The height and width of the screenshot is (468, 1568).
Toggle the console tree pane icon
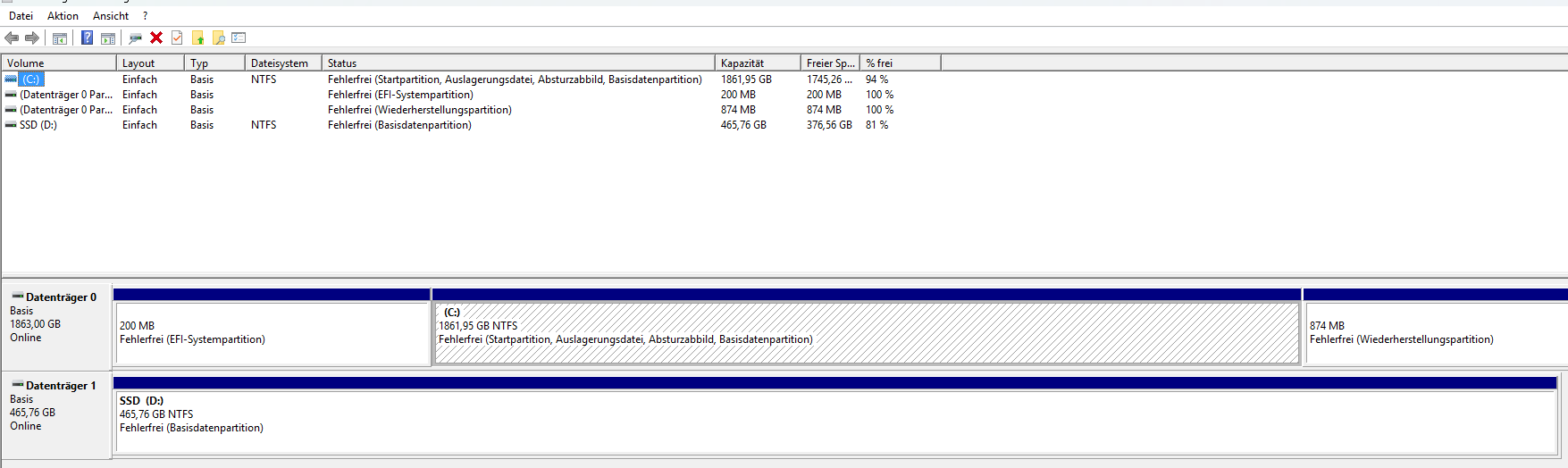[x=60, y=38]
